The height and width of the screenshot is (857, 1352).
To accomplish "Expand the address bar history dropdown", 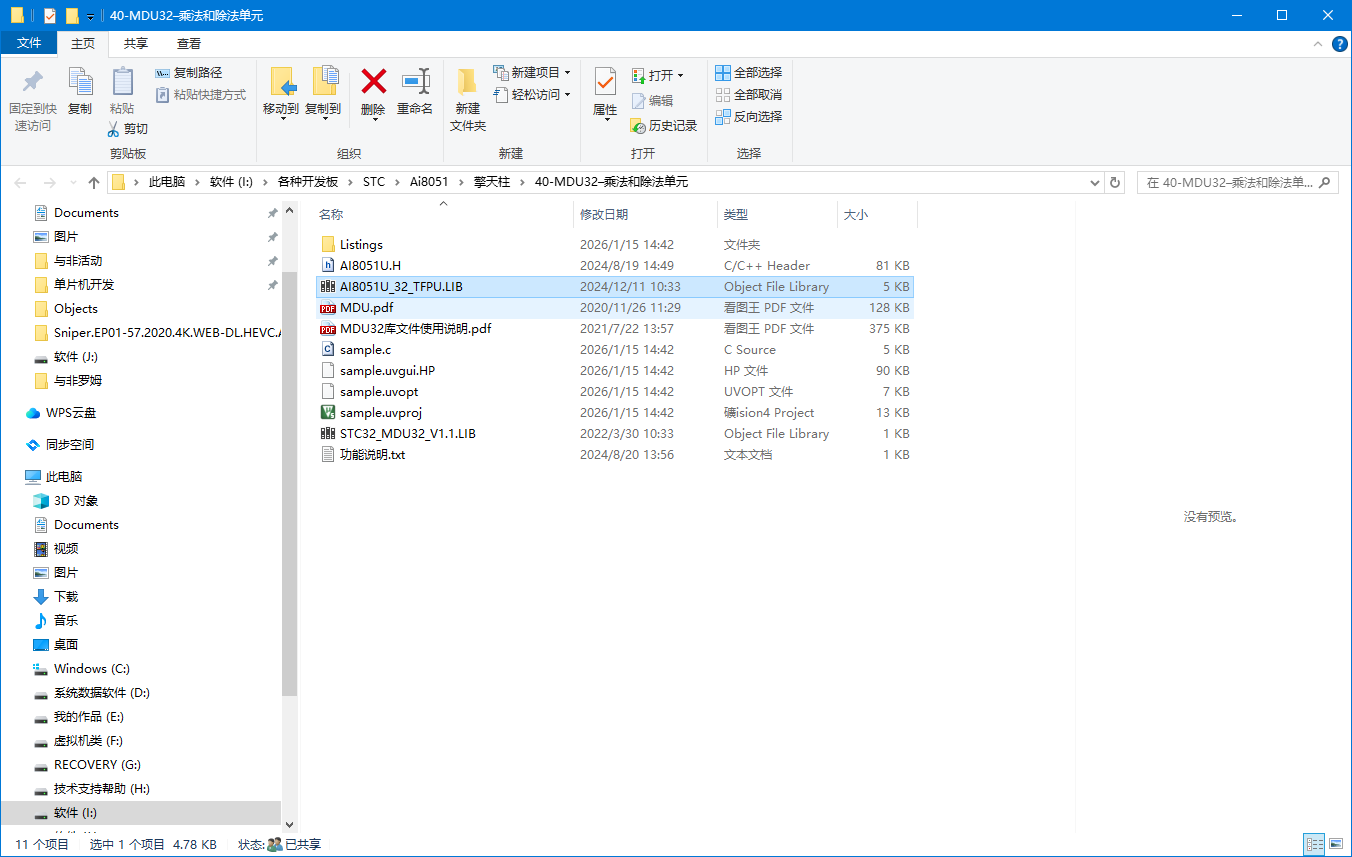I will [x=1095, y=183].
